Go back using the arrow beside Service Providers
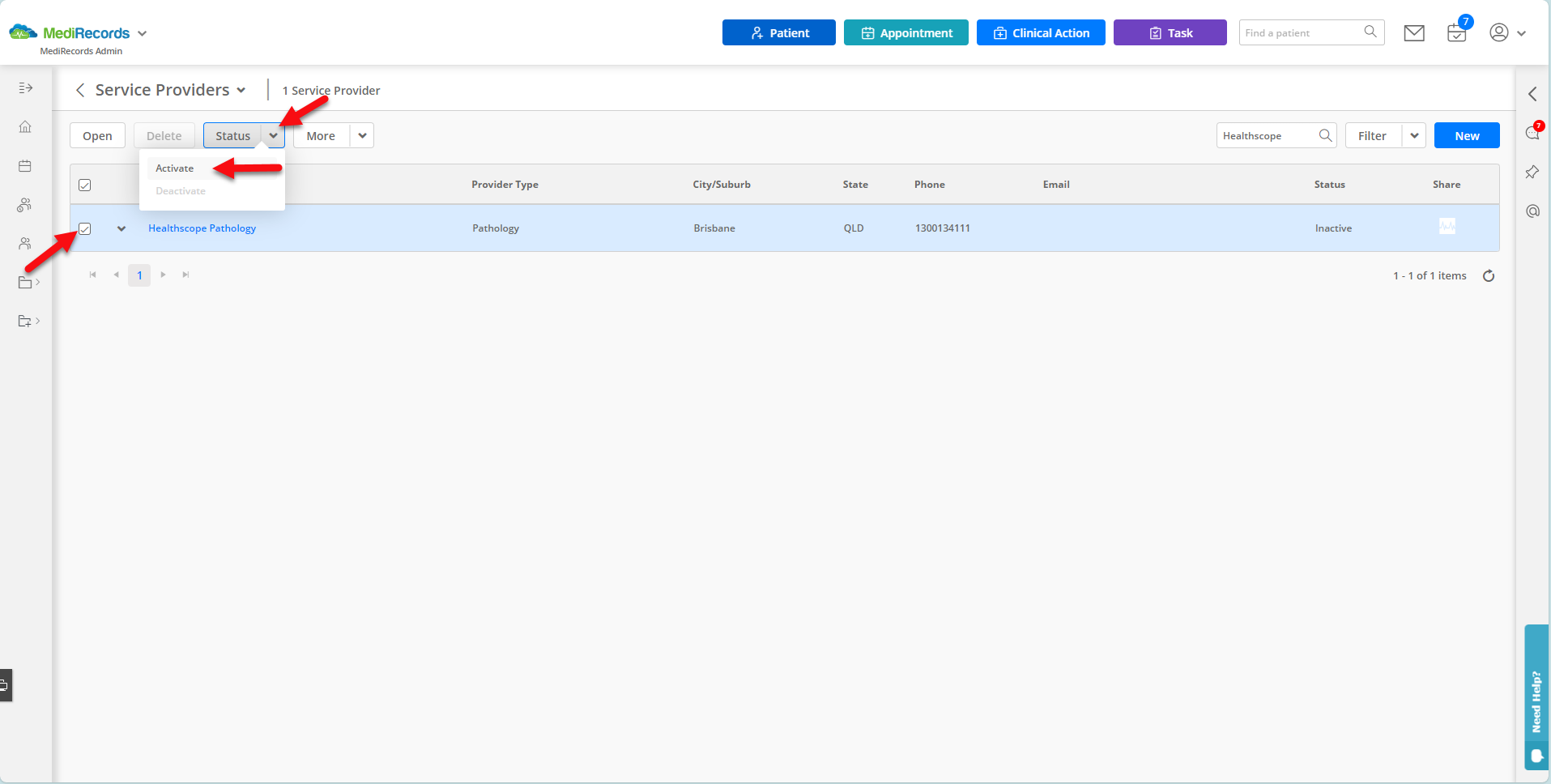 click(x=80, y=90)
